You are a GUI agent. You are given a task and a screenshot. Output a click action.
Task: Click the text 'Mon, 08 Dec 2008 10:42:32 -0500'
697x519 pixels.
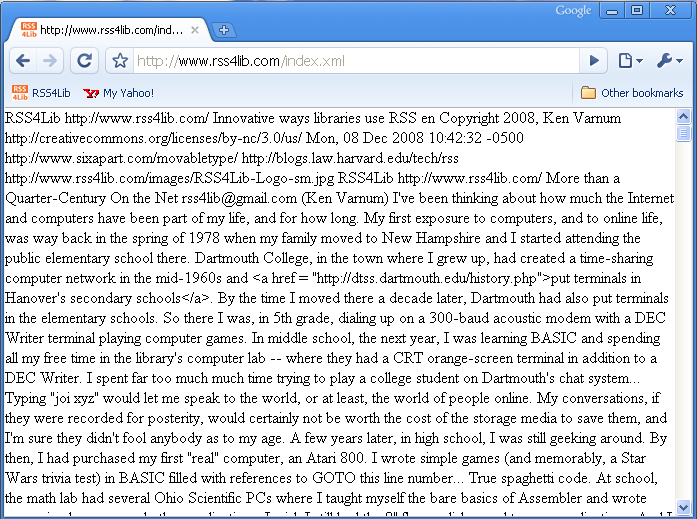(x=415, y=138)
